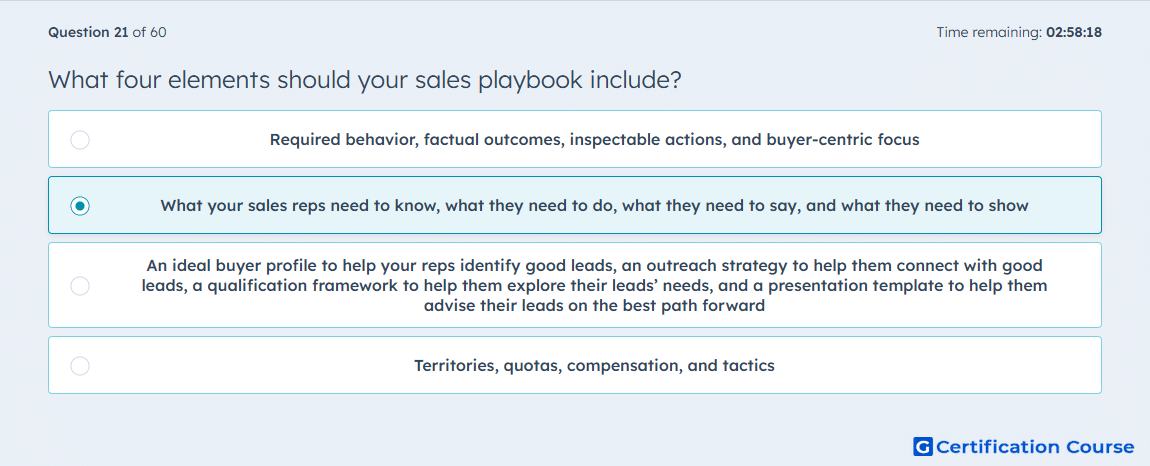This screenshot has width=1150, height=466.
Task: Click the 'qualification framework' middle line of third answer
Action: point(594,285)
